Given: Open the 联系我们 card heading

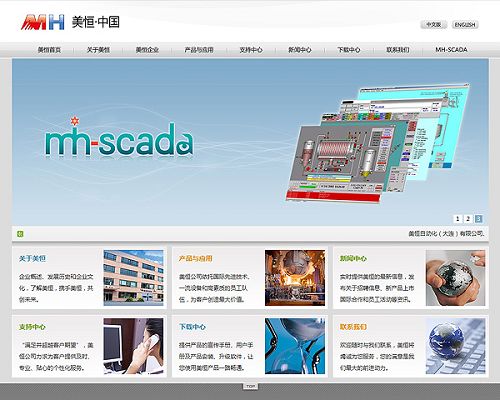Looking at the screenshot, I should [x=353, y=327].
